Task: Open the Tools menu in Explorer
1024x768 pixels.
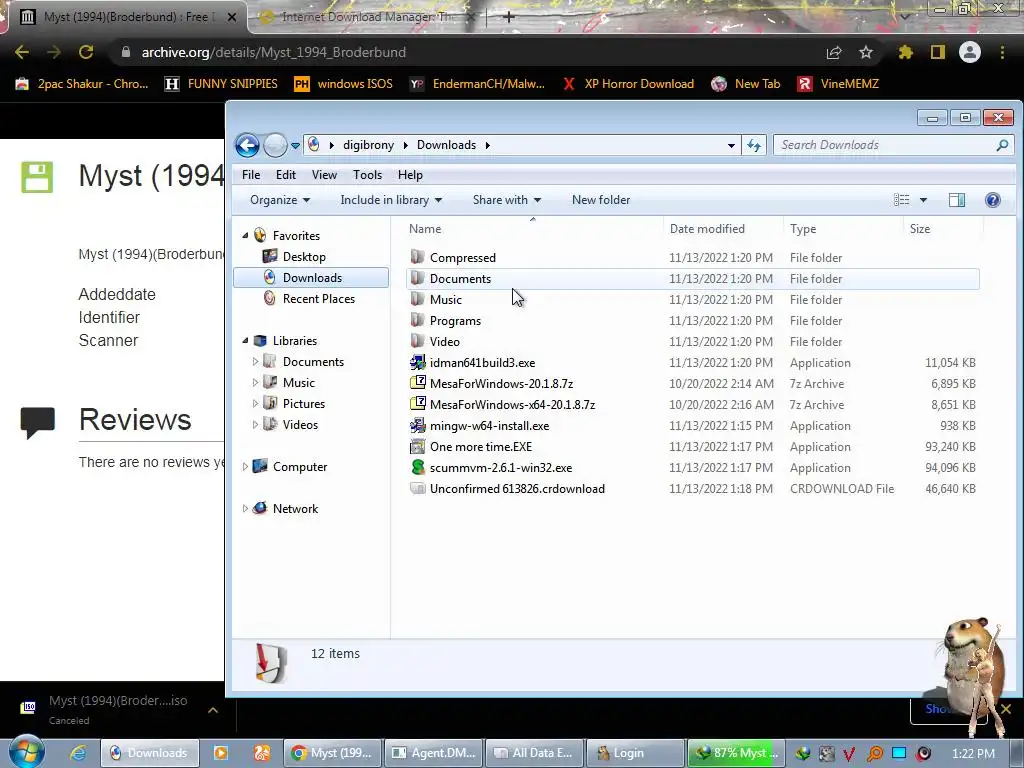Action: tap(367, 175)
